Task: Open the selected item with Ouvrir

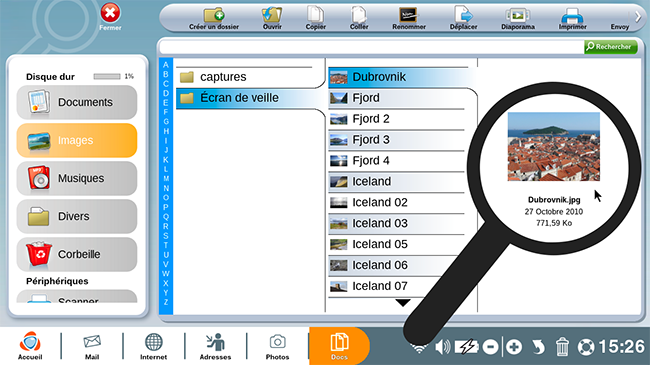Action: pos(272,18)
